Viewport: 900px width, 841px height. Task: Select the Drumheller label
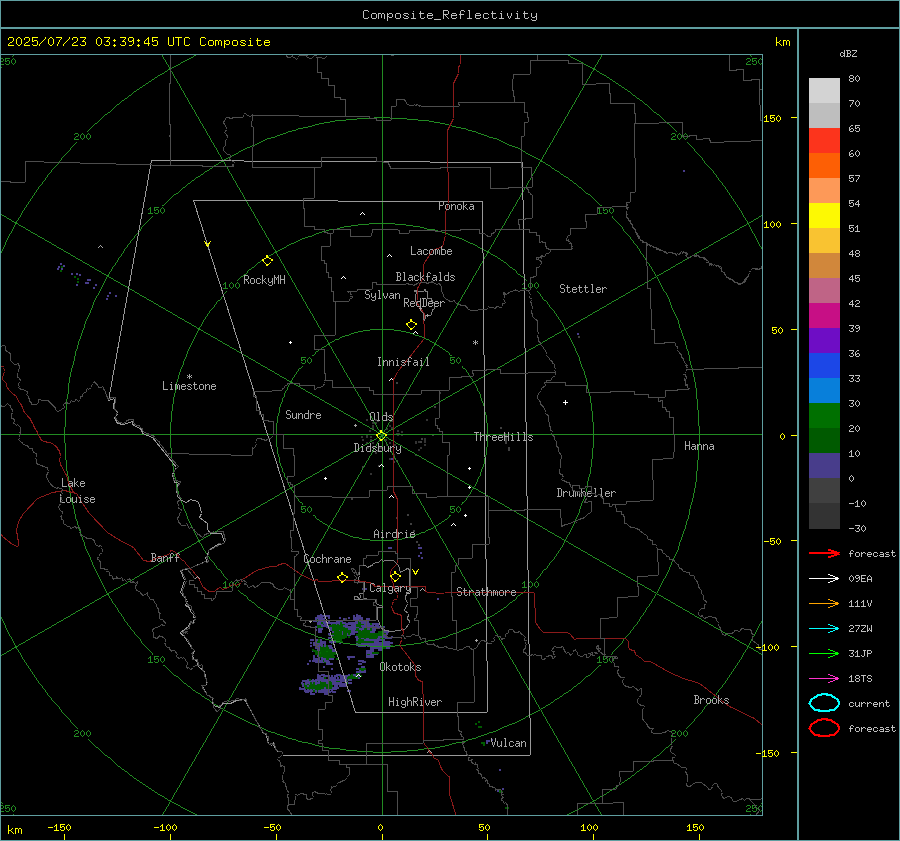(586, 493)
